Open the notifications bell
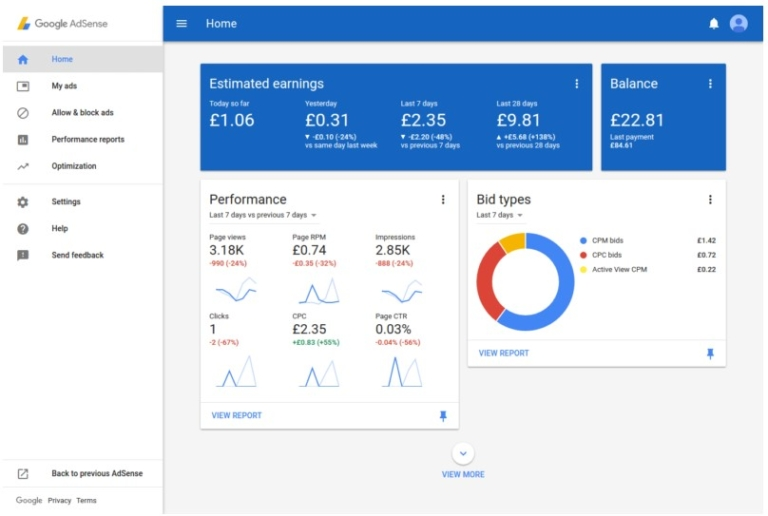Viewport: 768px width, 516px height. 713,24
